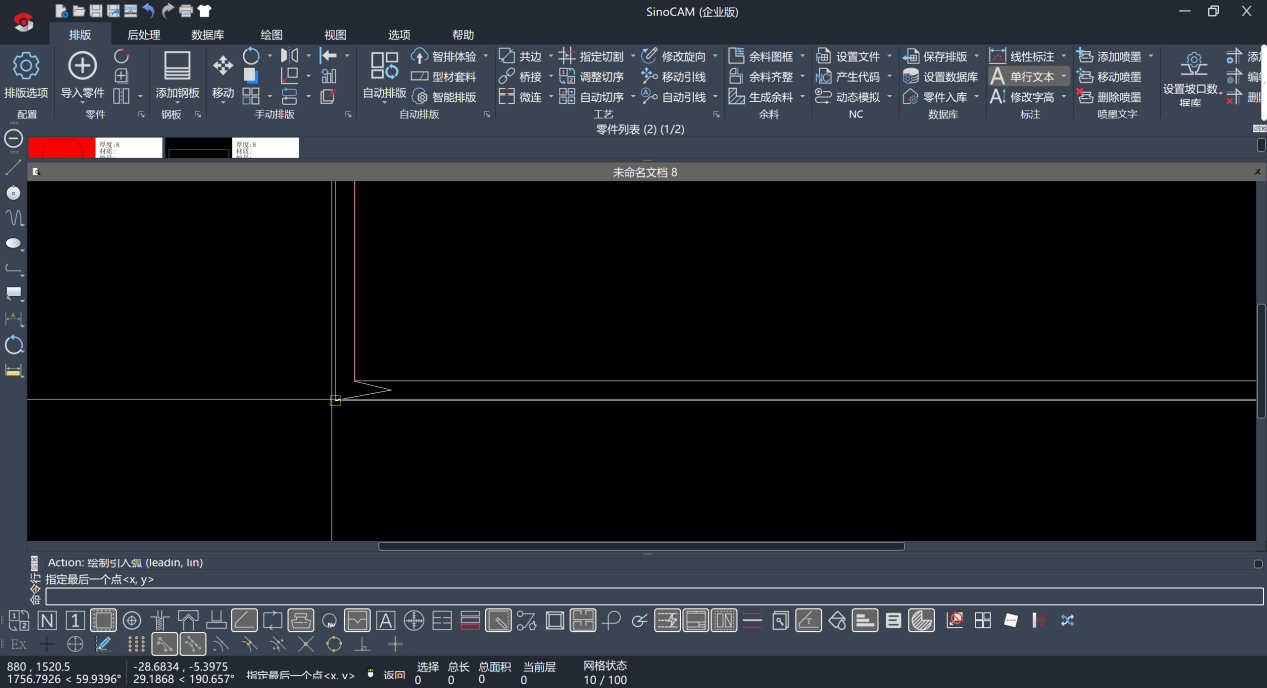Select 微连 micro-joint tool
Viewport: 1267px width, 688px height.
point(520,97)
